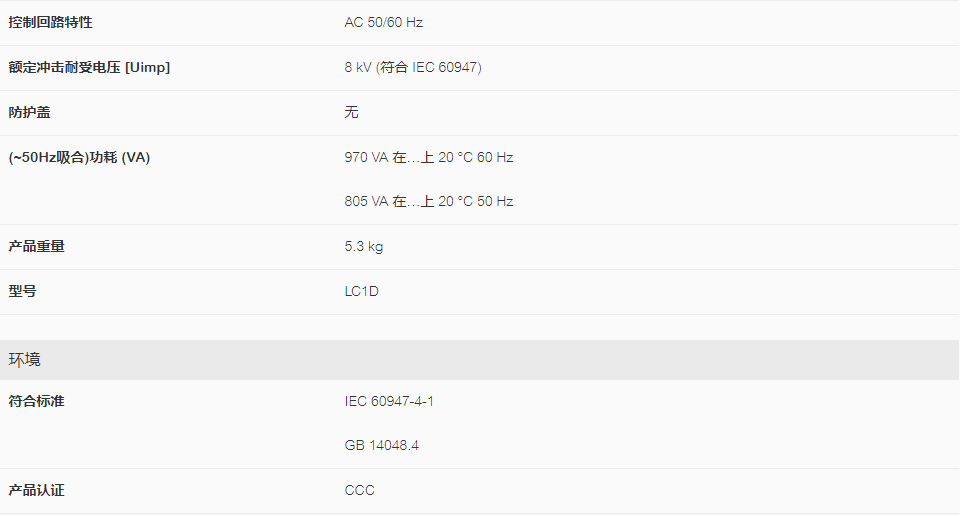Select the 805 VA 50 Hz value
Image resolution: width=960 pixels, height=516 pixels.
click(429, 201)
